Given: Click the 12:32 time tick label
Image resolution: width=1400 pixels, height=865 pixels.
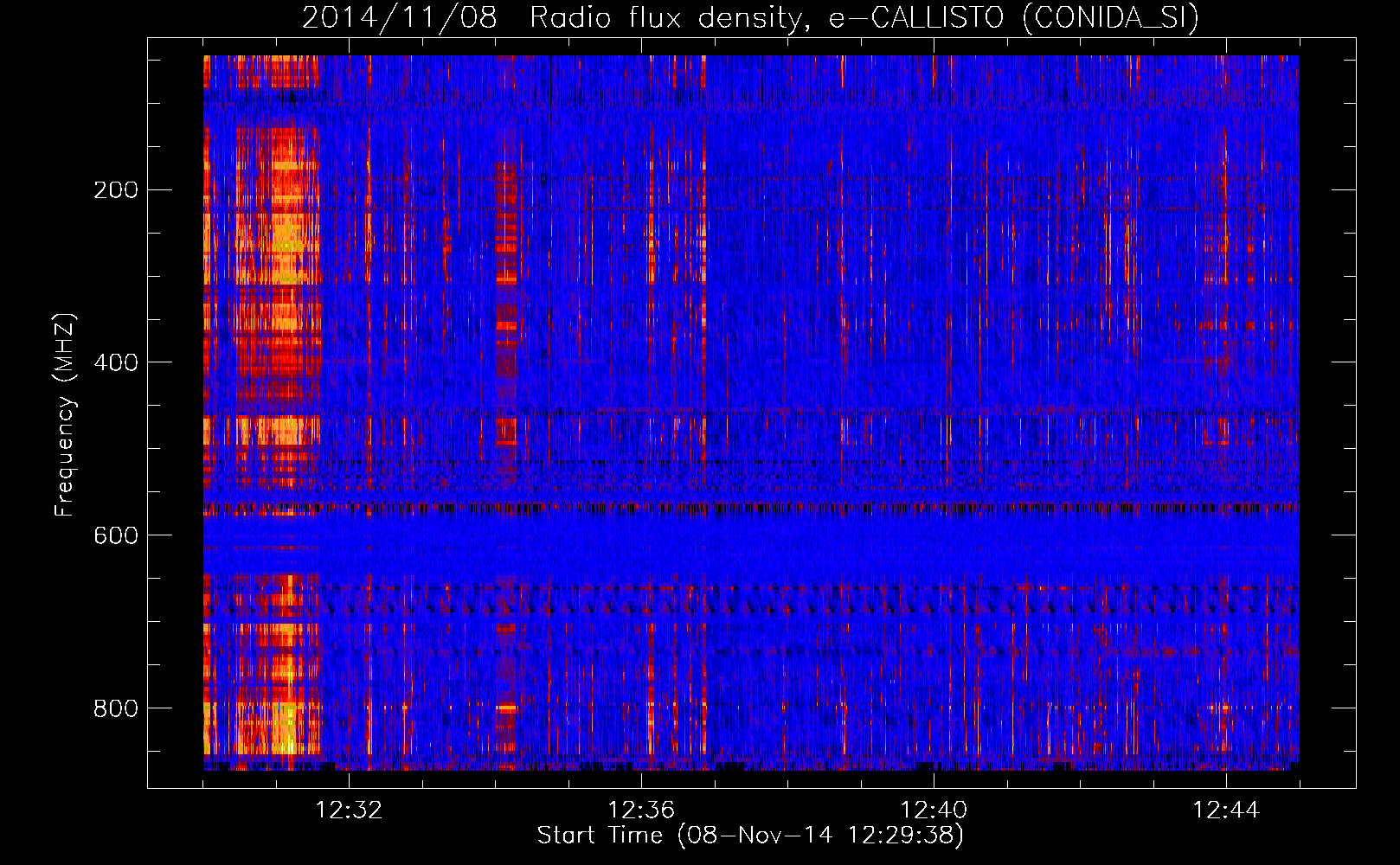Looking at the screenshot, I should pos(349,810).
